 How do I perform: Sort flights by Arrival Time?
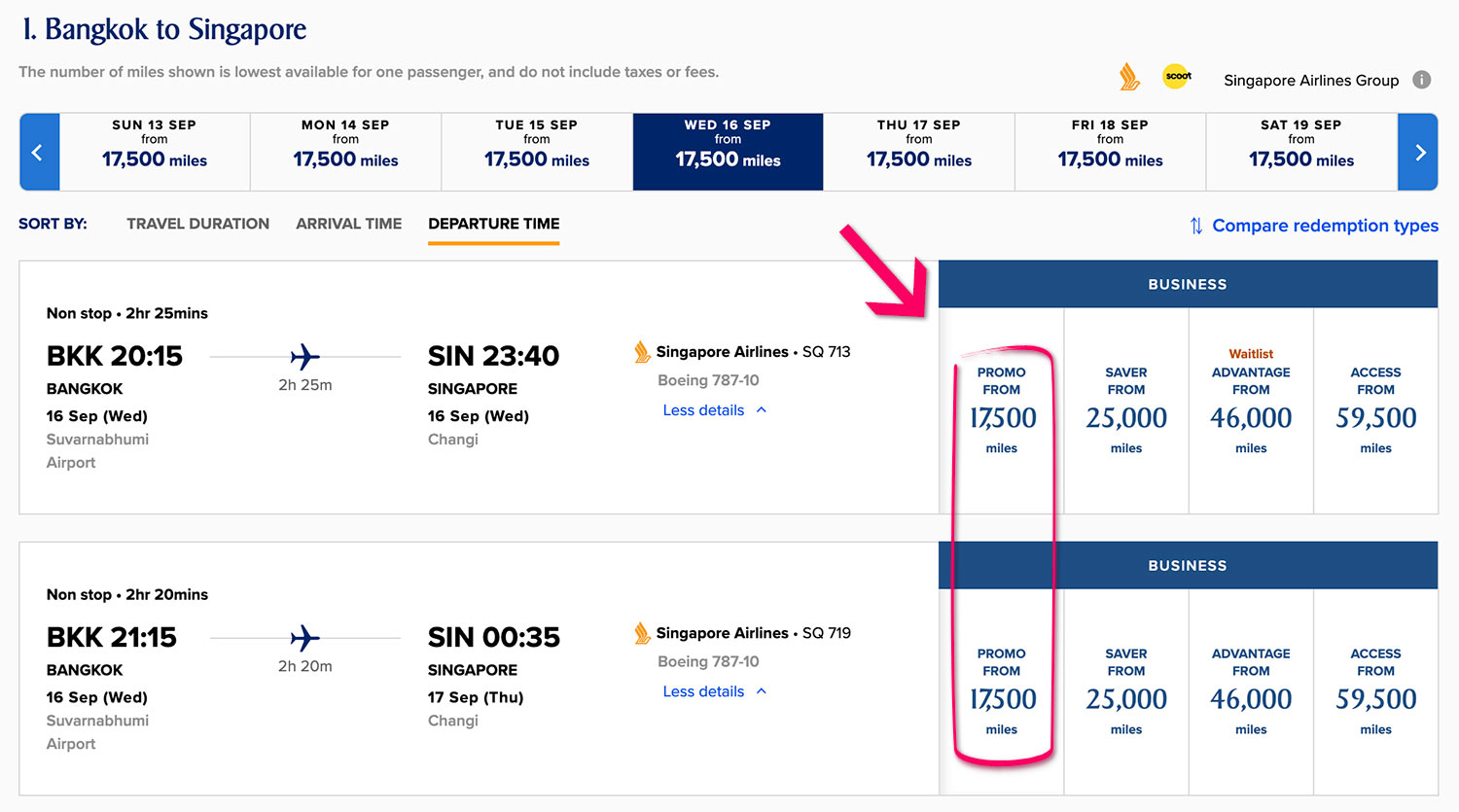click(349, 224)
